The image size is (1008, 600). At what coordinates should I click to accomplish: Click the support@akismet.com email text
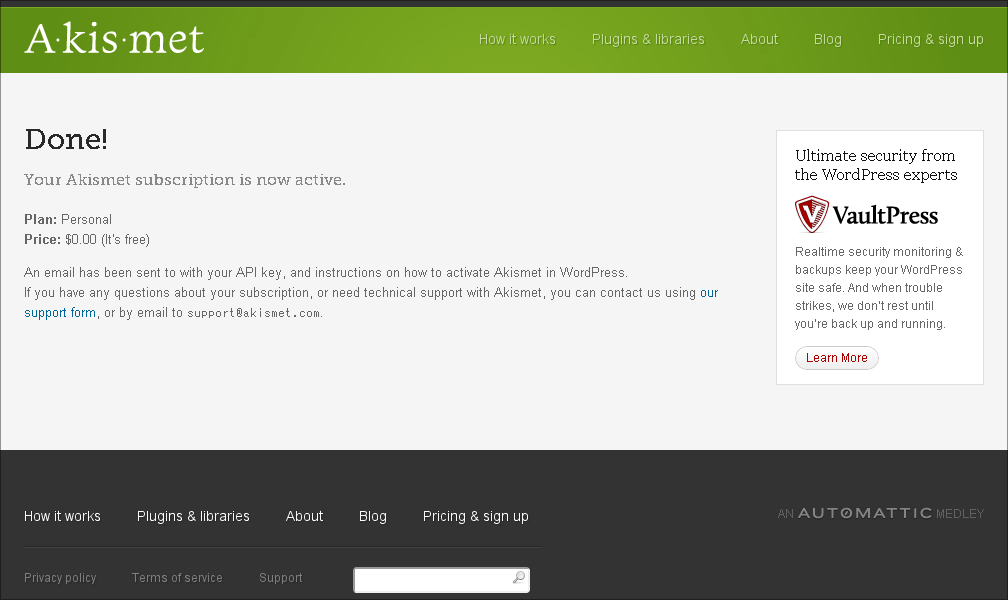tap(253, 313)
